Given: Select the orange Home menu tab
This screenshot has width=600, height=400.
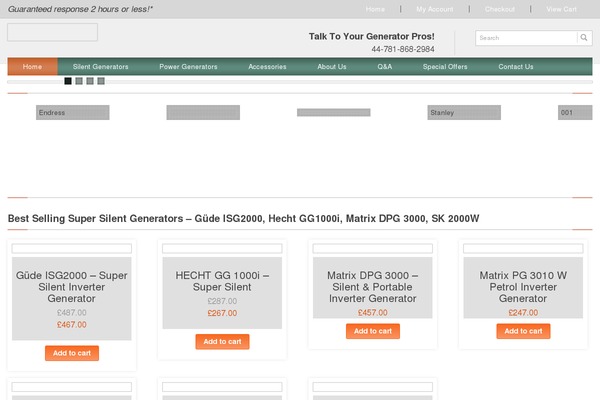Looking at the screenshot, I should [33, 67].
